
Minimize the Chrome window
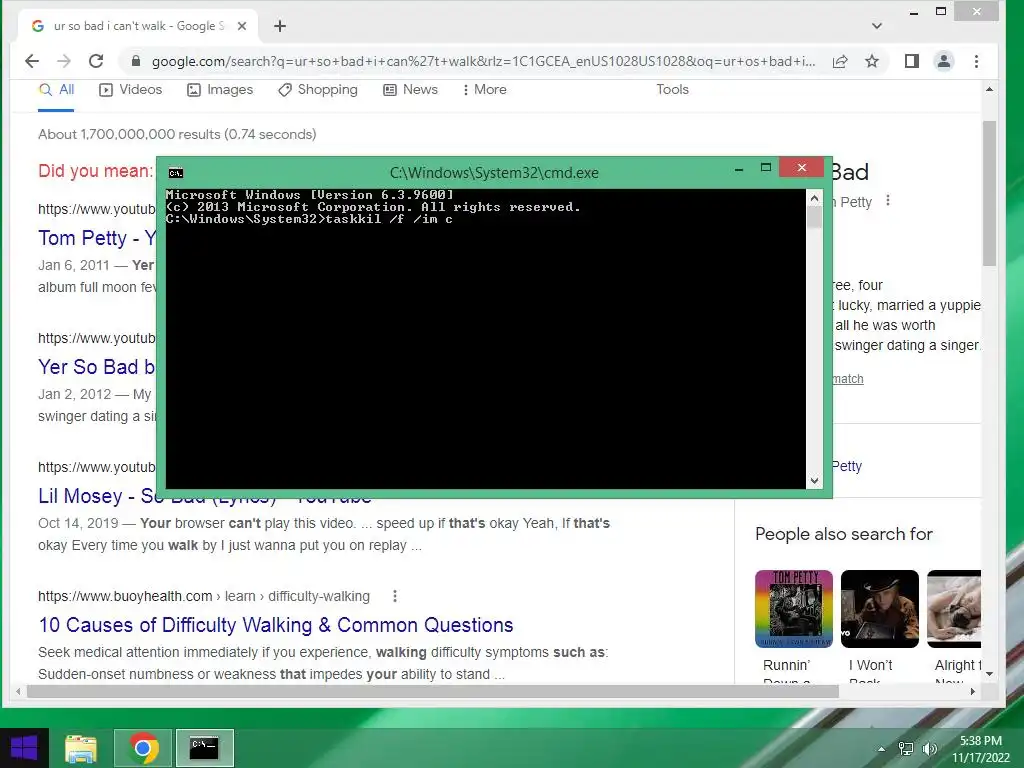coord(914,12)
